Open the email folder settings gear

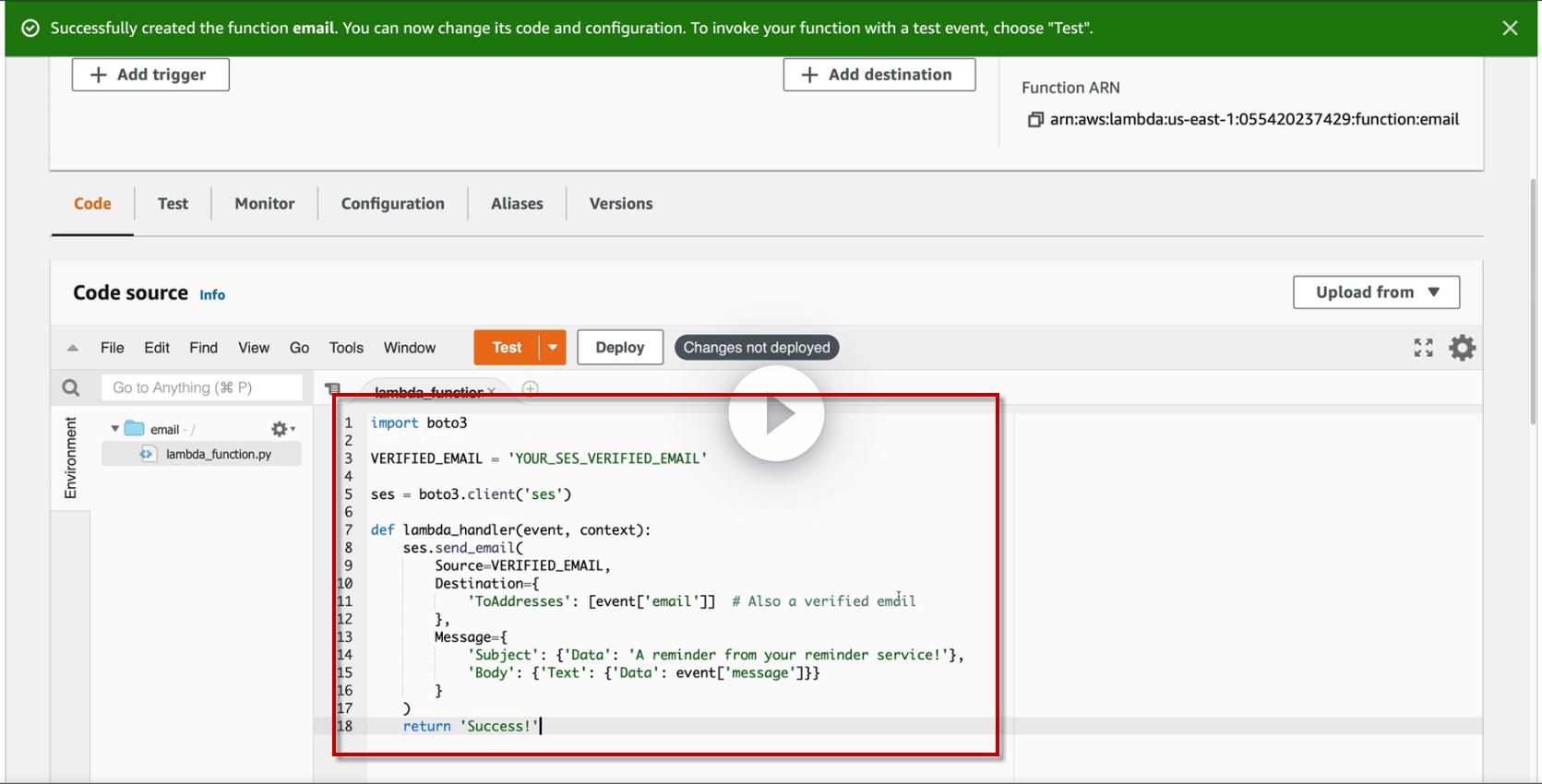click(x=281, y=429)
